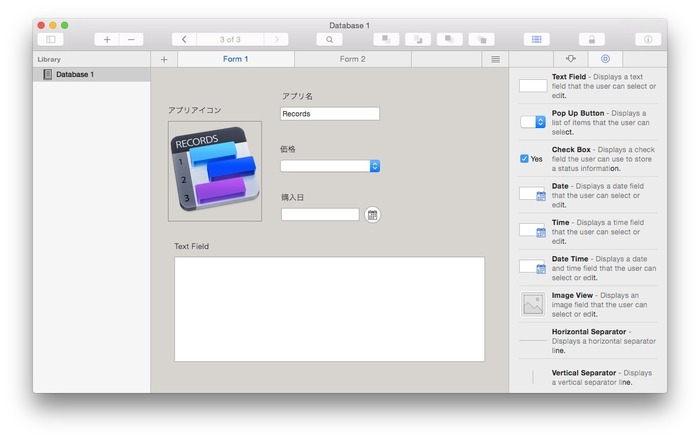Screen dimensions: 700x440
Task: Click the 購入日 label
Action: click(x=292, y=197)
